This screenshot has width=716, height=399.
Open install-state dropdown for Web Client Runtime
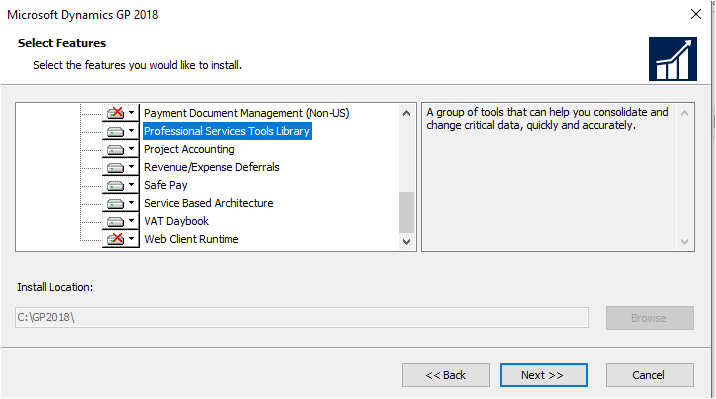point(121,239)
